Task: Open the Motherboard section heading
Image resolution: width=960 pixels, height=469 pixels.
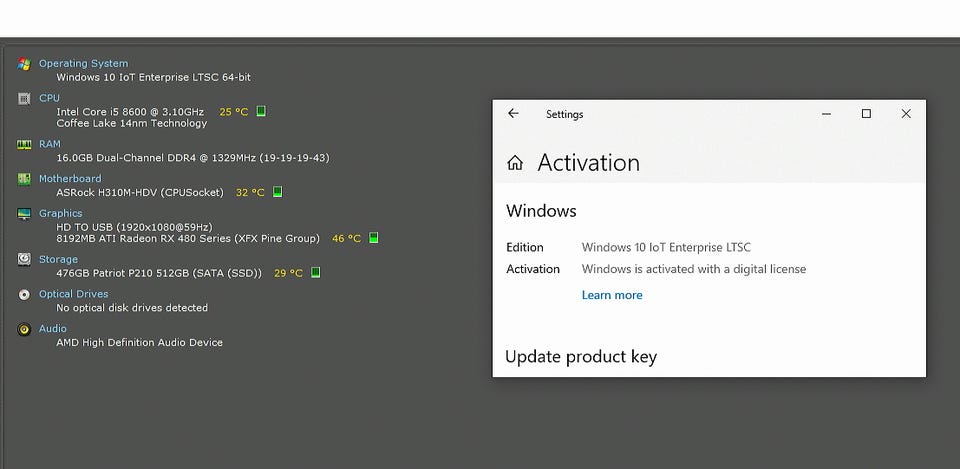Action: coord(69,179)
